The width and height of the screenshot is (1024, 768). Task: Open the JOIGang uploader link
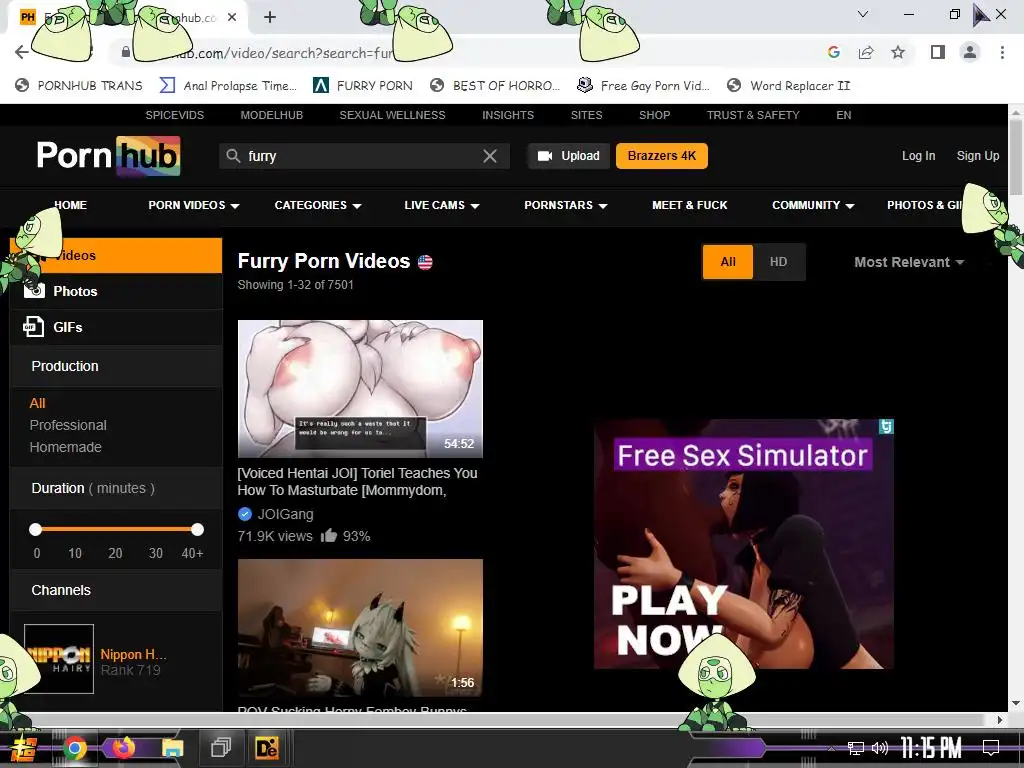click(x=285, y=514)
